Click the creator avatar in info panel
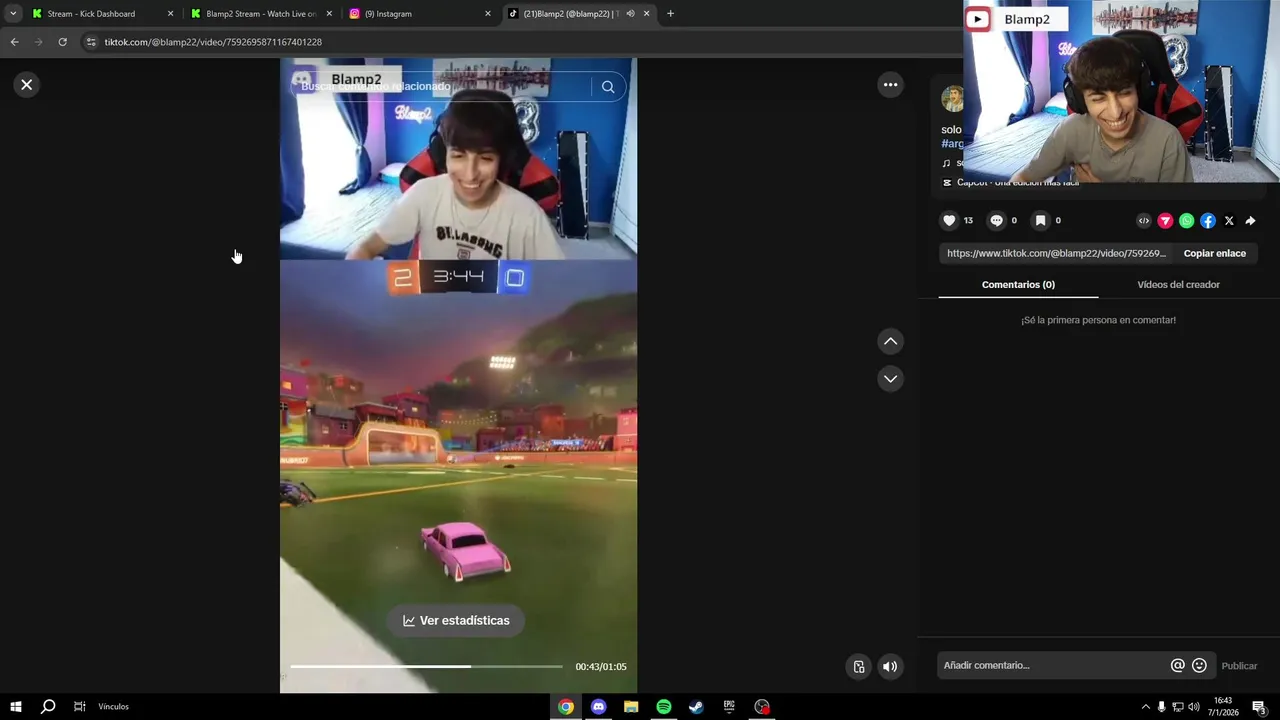Image resolution: width=1280 pixels, height=720 pixels. pos(952,98)
